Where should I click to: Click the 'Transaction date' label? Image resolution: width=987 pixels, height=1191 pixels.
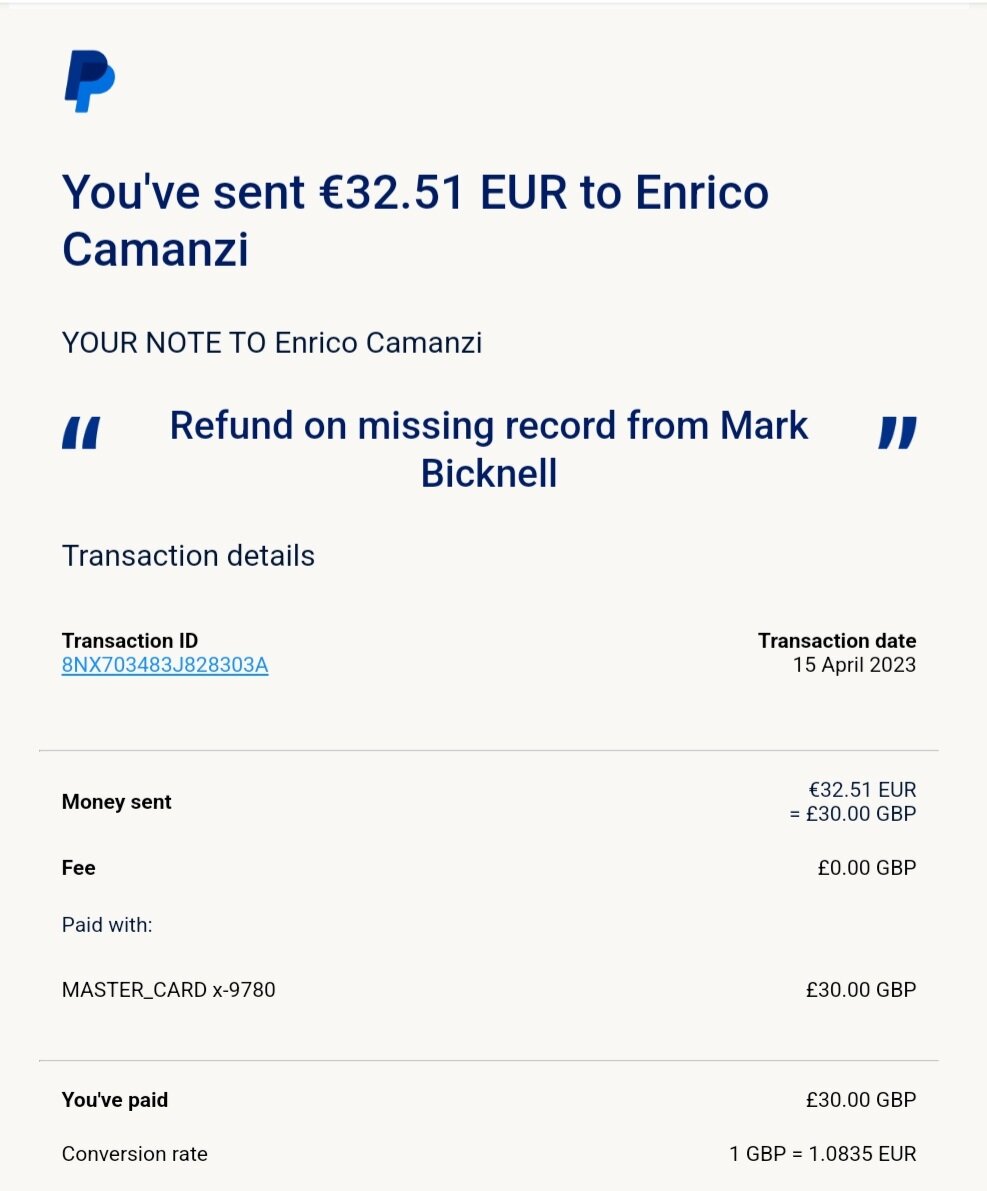point(837,640)
